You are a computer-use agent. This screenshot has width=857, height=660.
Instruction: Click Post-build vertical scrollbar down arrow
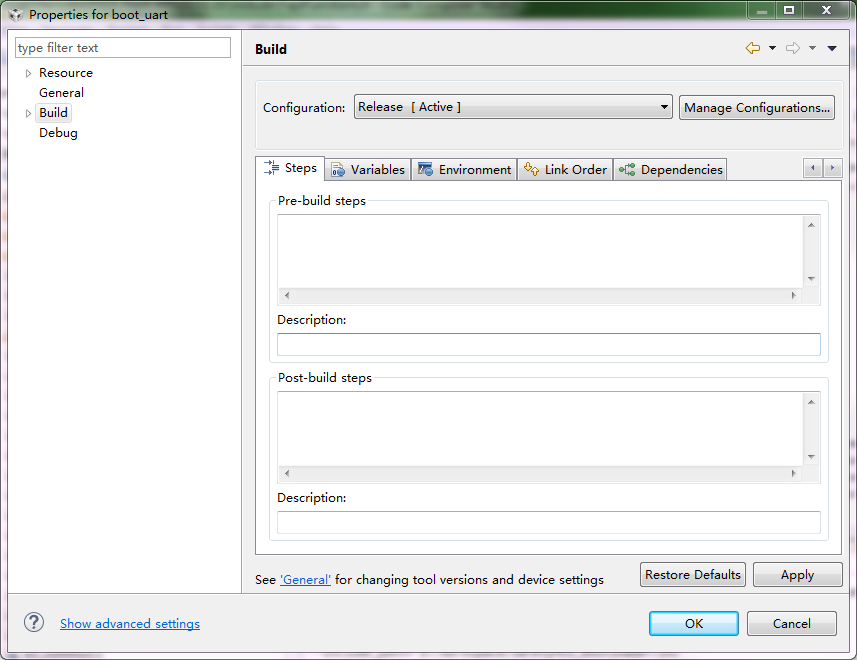click(811, 457)
